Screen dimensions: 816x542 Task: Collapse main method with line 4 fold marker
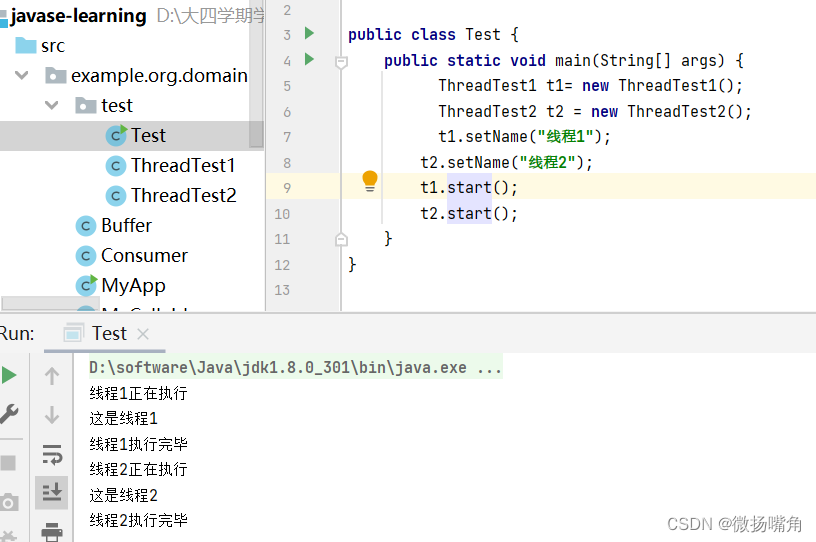click(x=341, y=63)
